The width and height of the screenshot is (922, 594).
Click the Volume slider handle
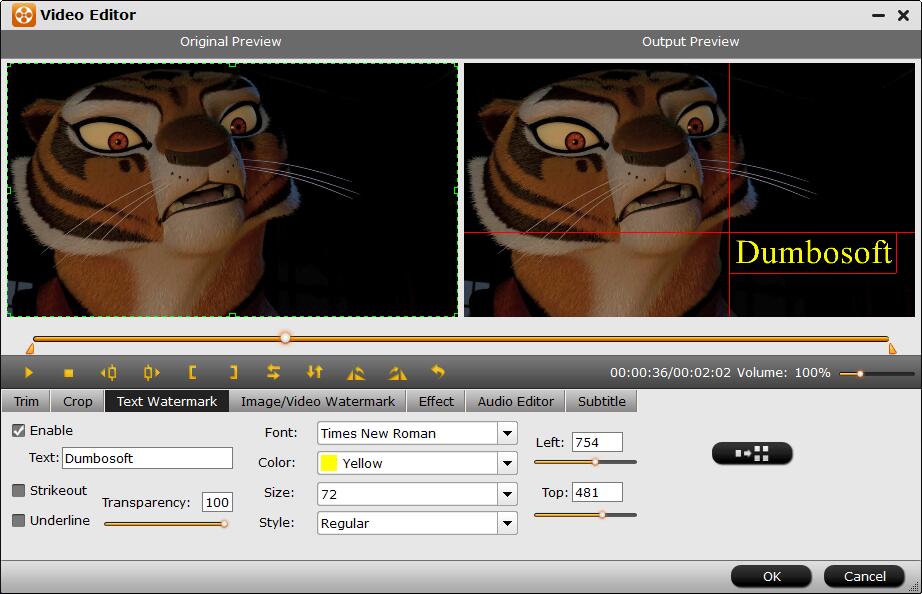[859, 374]
